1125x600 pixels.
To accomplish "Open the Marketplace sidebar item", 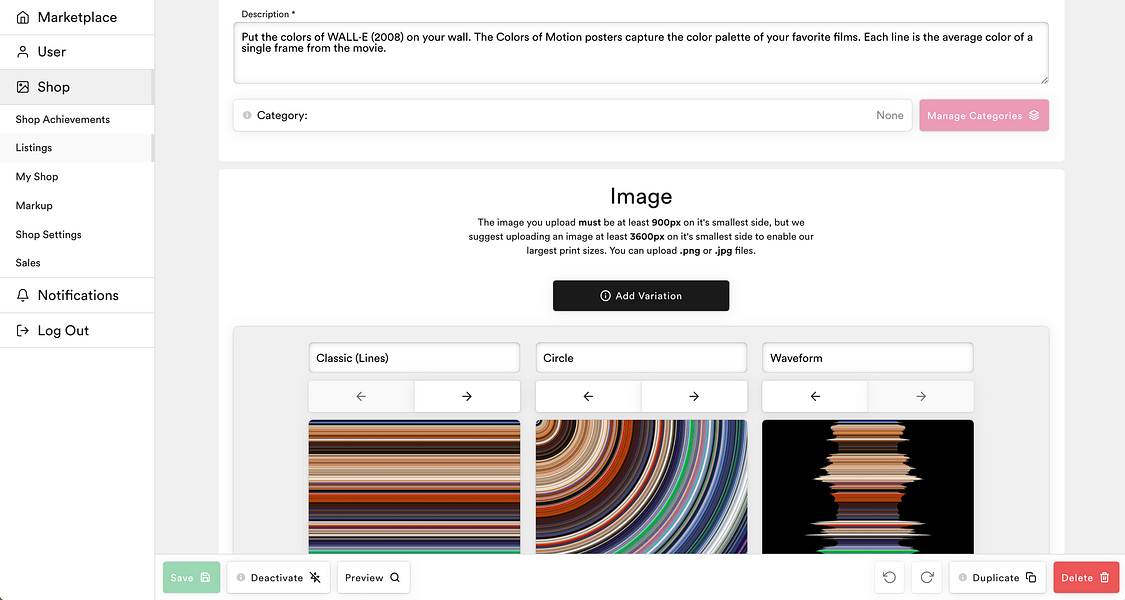I will coord(77,17).
